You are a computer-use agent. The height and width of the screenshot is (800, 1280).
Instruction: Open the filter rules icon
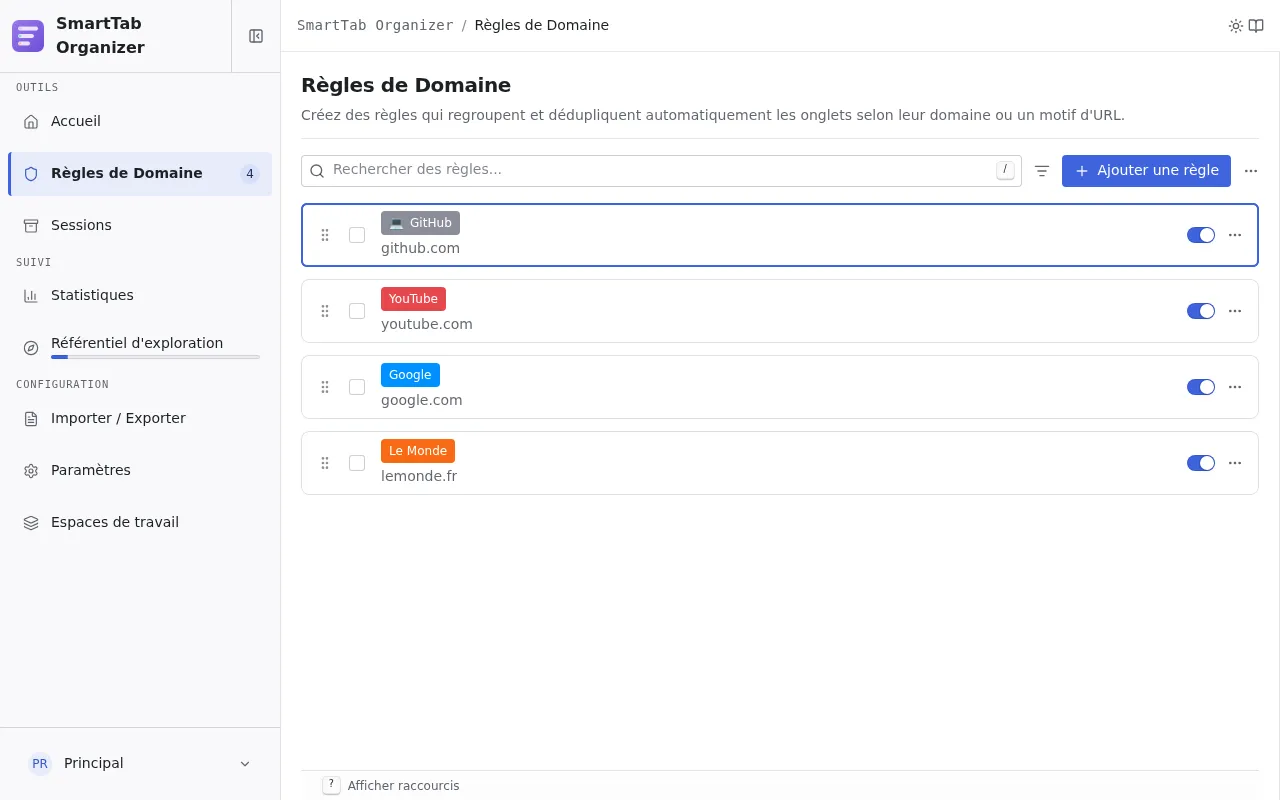click(x=1042, y=171)
